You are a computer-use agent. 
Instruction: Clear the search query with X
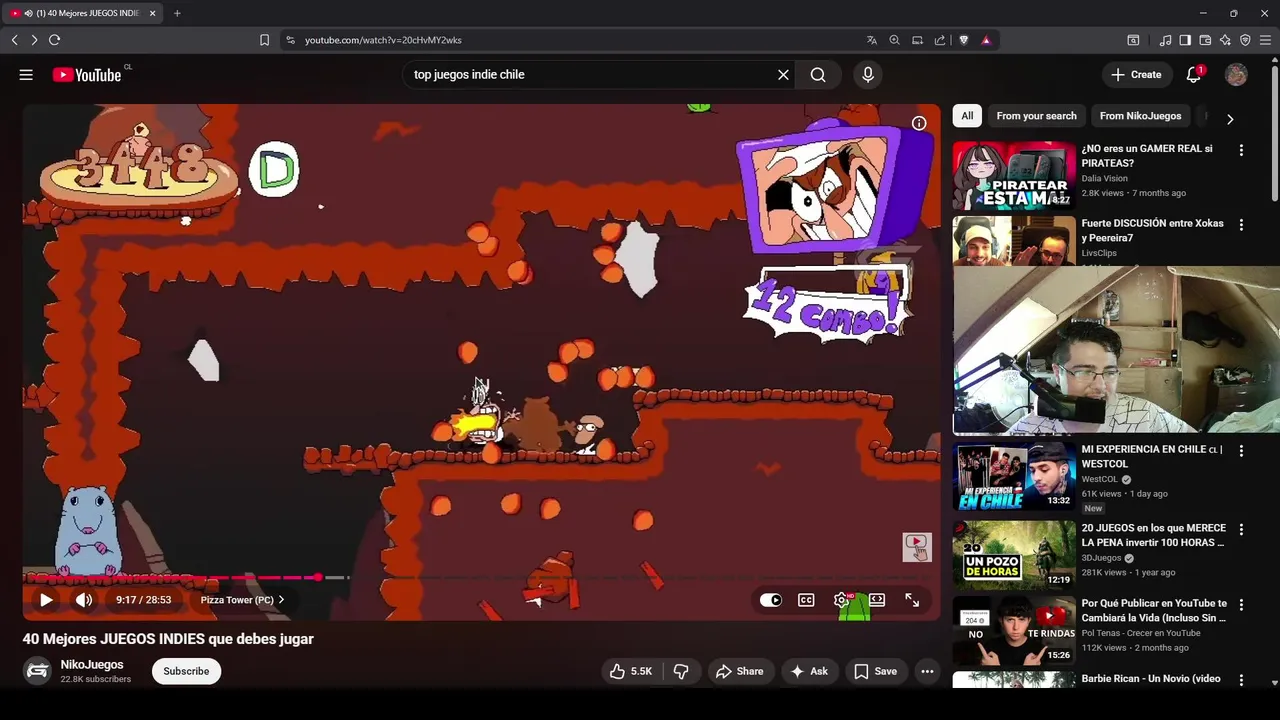[x=783, y=75]
